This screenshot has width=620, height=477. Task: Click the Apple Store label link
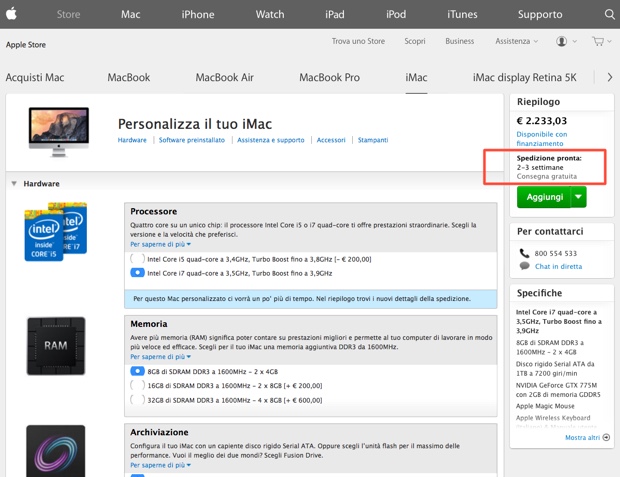(x=26, y=45)
